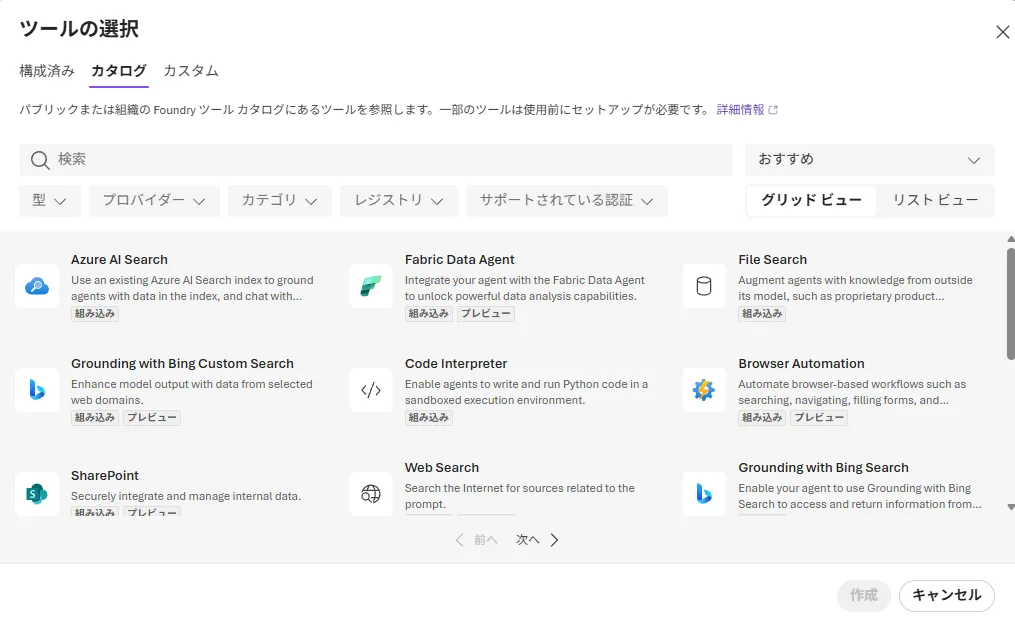This screenshot has height=626, width=1015.
Task: Click the Azure AI Search cloud icon
Action: pyautogui.click(x=37, y=285)
